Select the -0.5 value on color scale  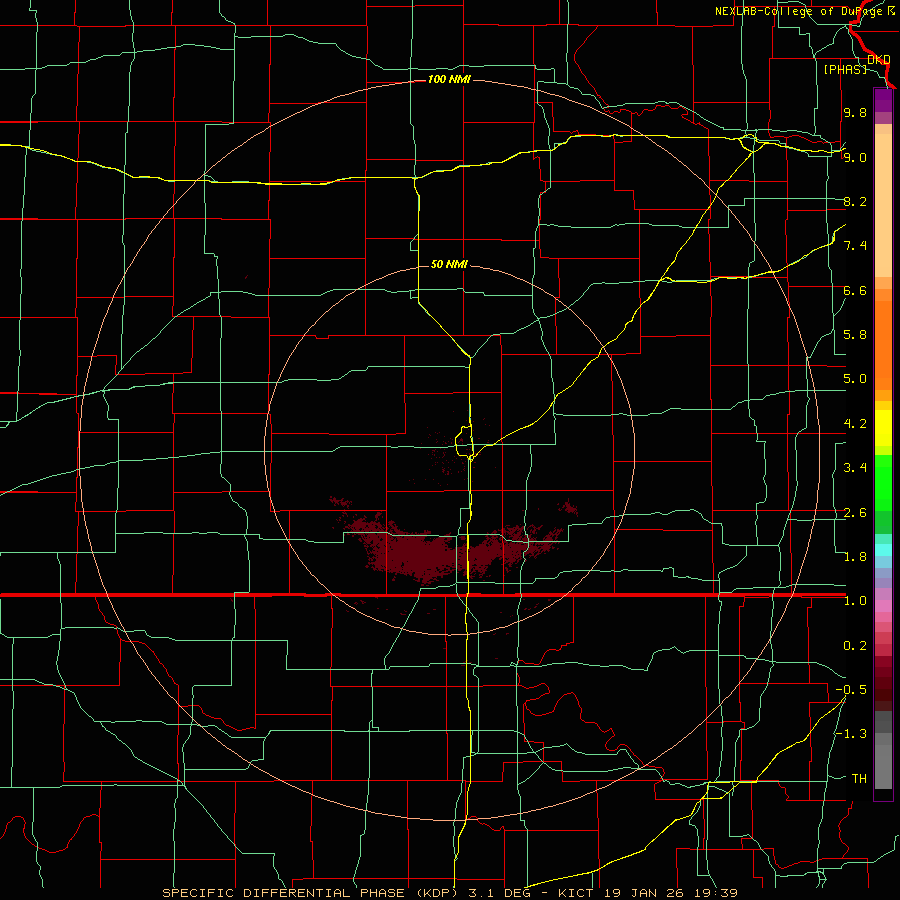pos(851,690)
